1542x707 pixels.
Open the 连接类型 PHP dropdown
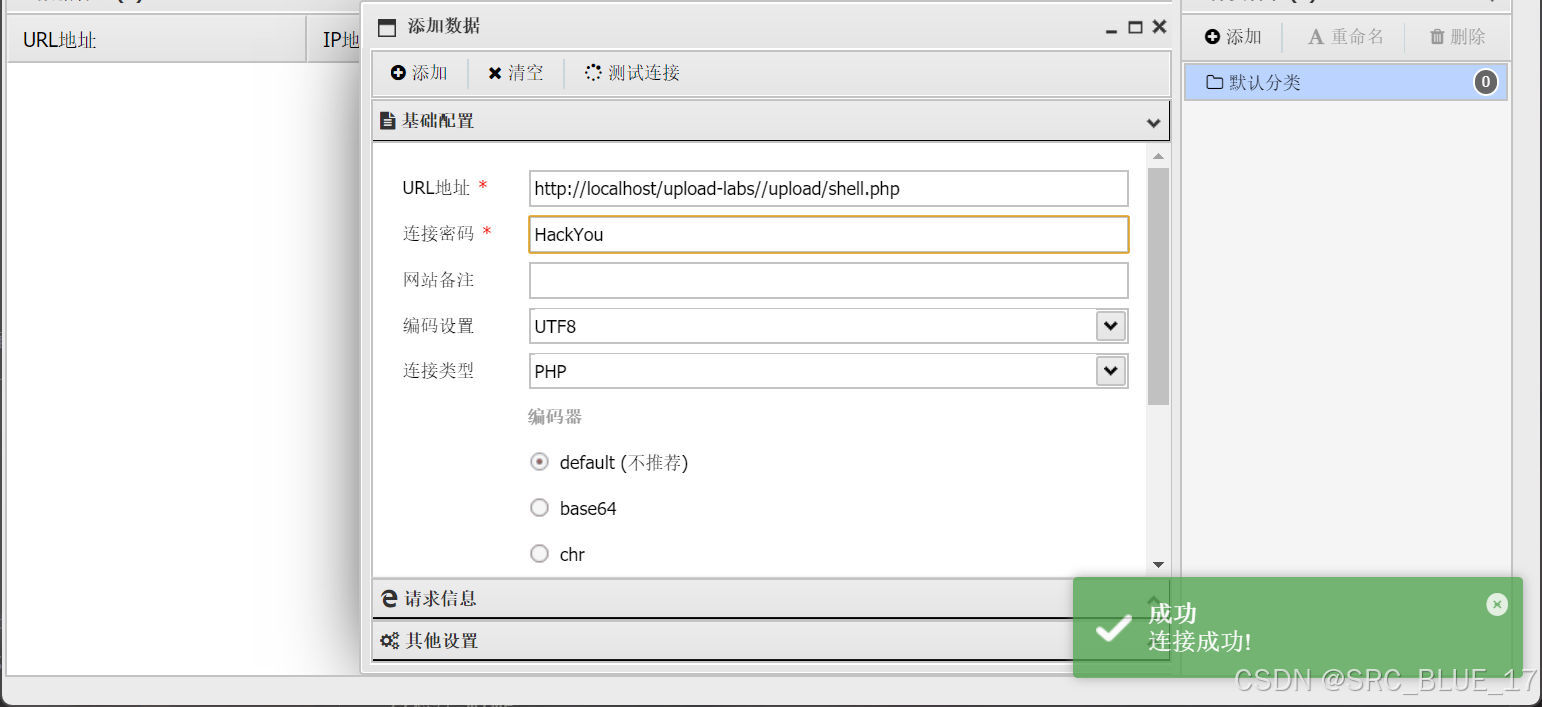[x=1110, y=370]
